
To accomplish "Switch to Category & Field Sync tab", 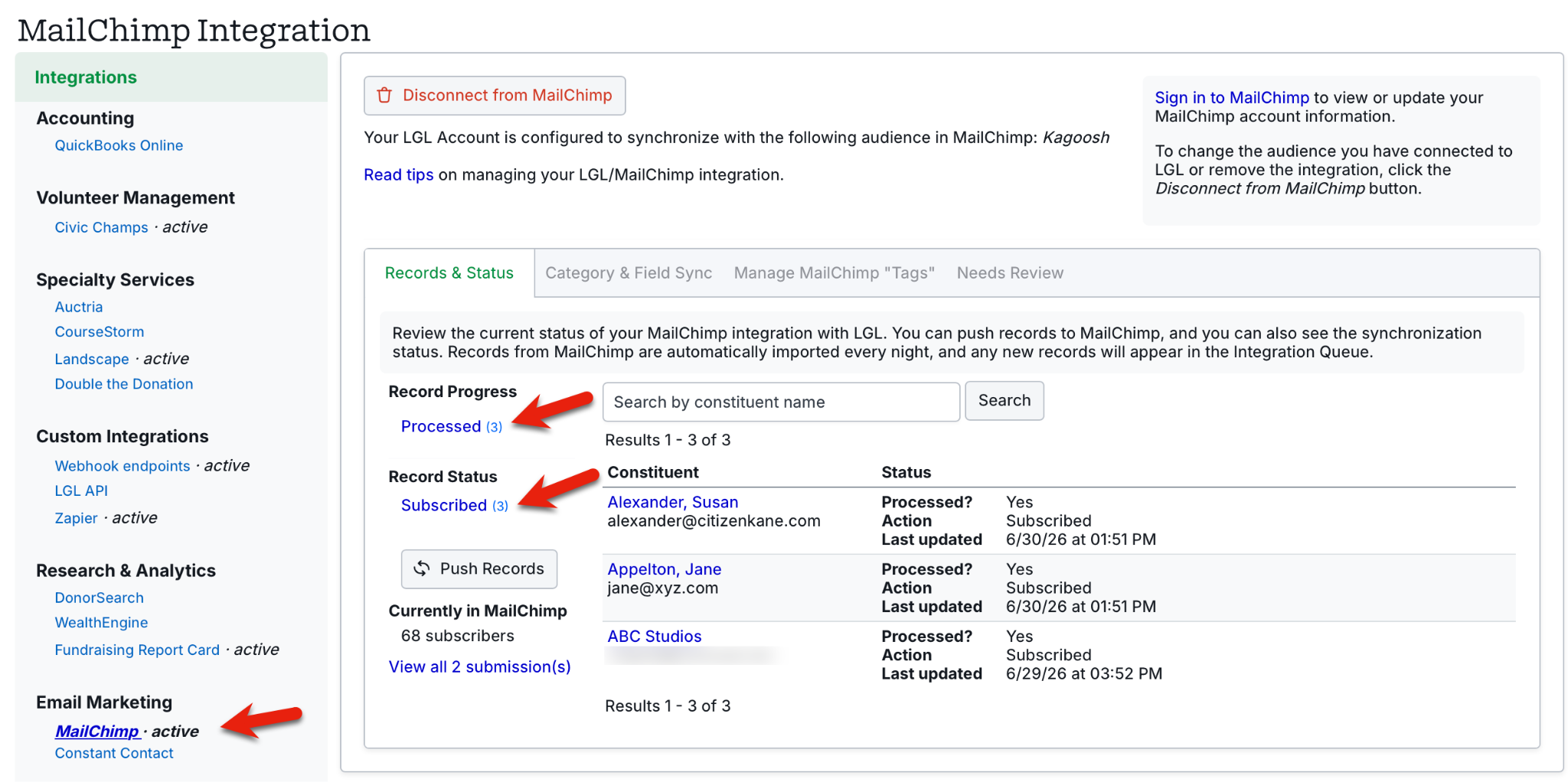I will 629,273.
